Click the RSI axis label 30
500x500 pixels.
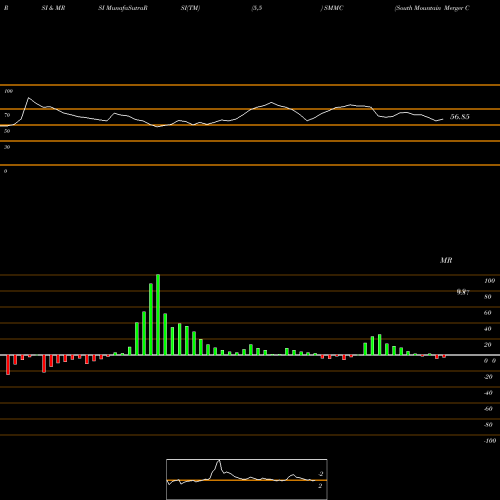click(7, 147)
